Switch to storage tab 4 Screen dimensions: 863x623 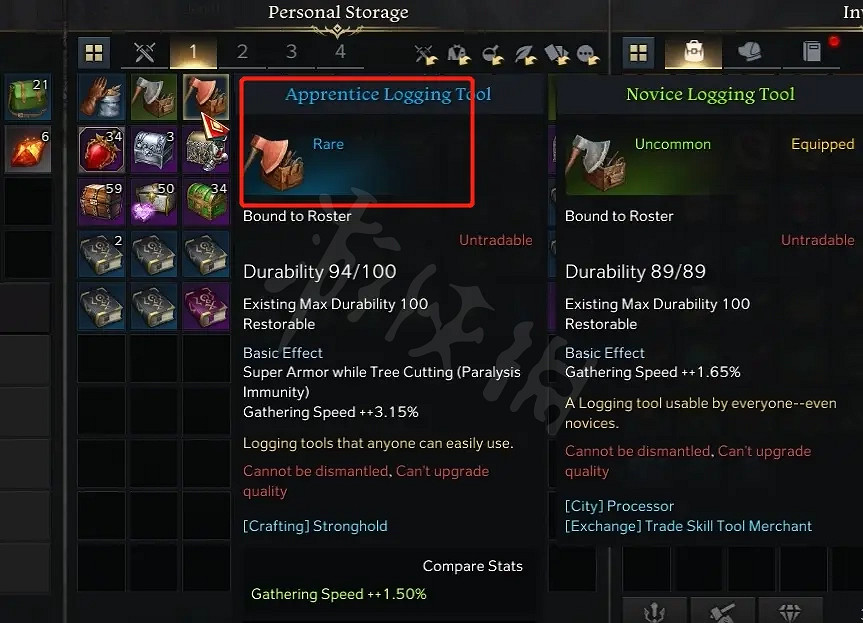click(340, 53)
